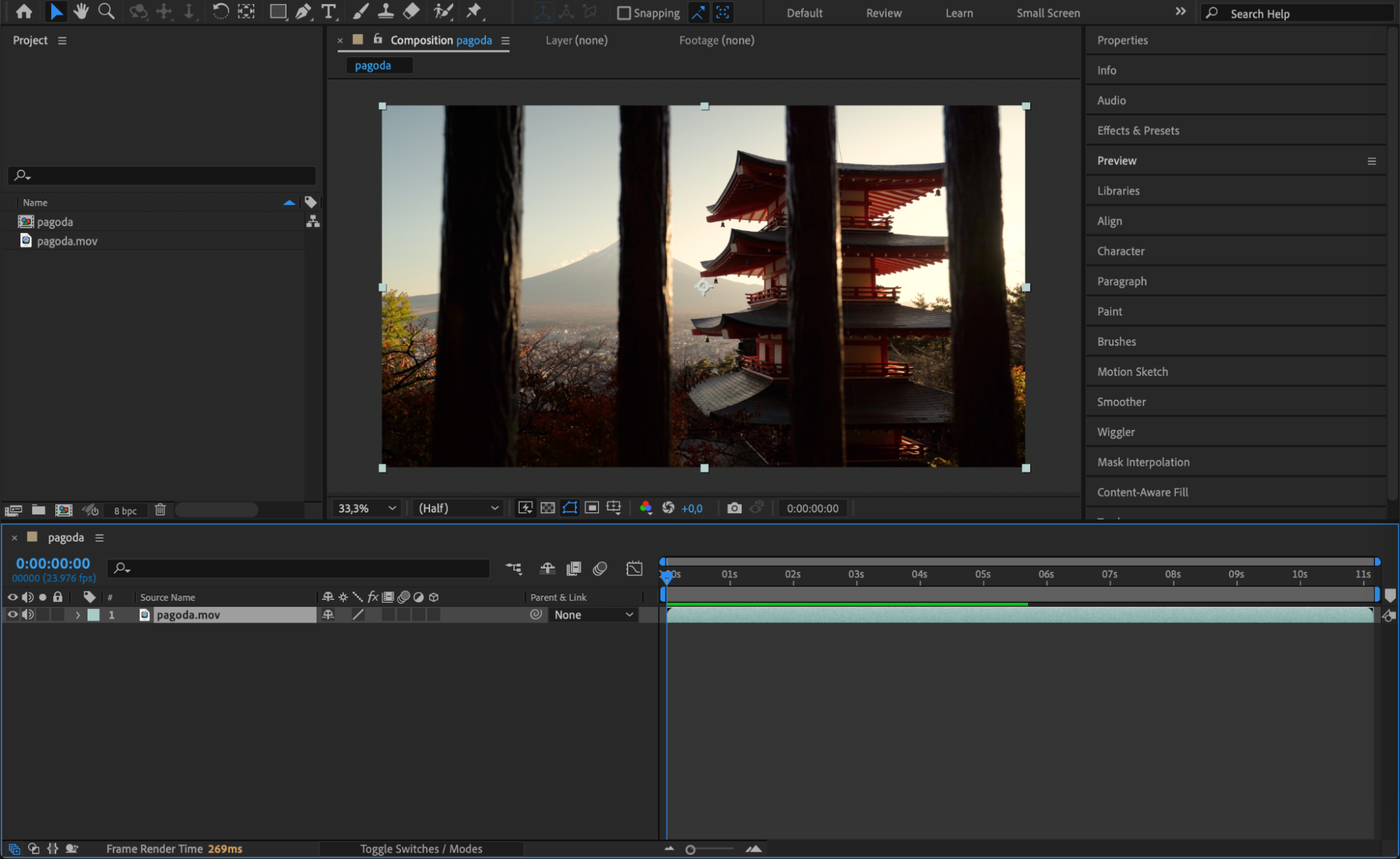Select the Pen tool
The height and width of the screenshot is (859, 1400).
pyautogui.click(x=303, y=11)
